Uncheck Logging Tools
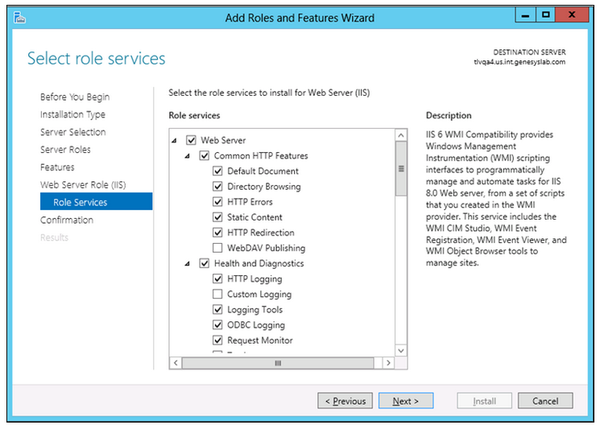600x429 pixels. [218, 309]
